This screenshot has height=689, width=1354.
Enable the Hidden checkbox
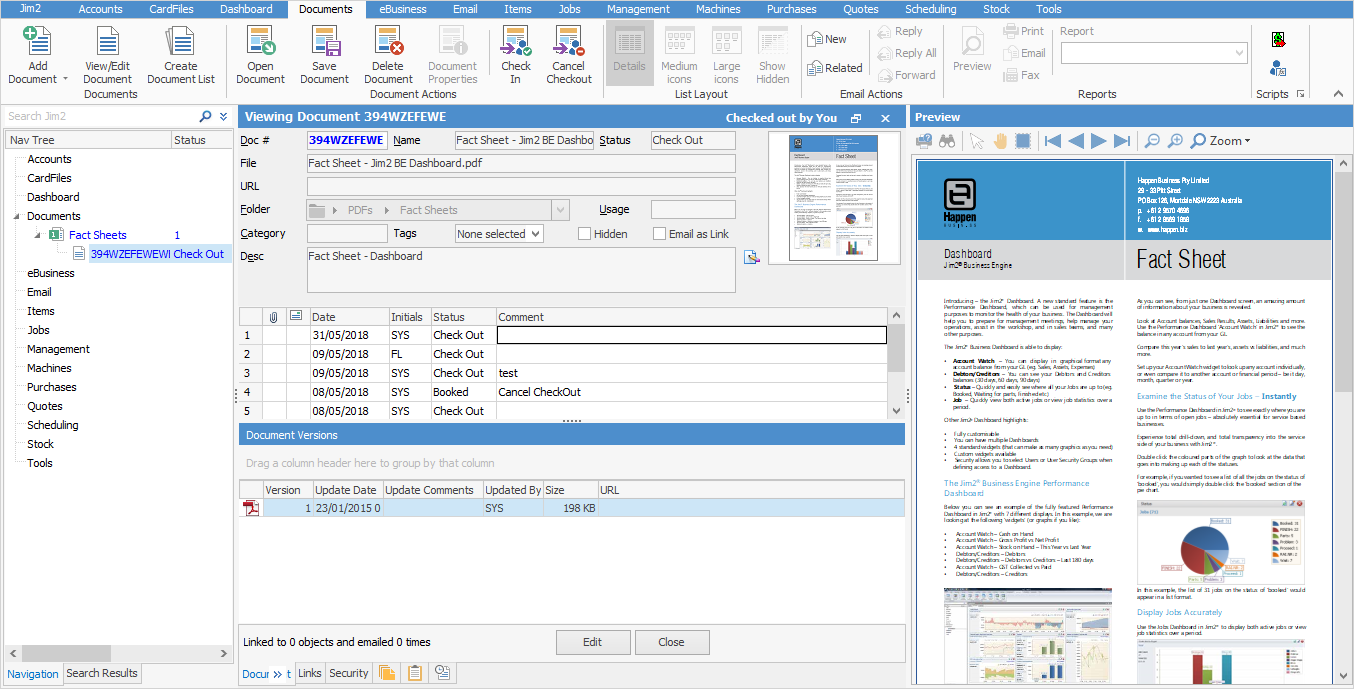click(x=585, y=234)
